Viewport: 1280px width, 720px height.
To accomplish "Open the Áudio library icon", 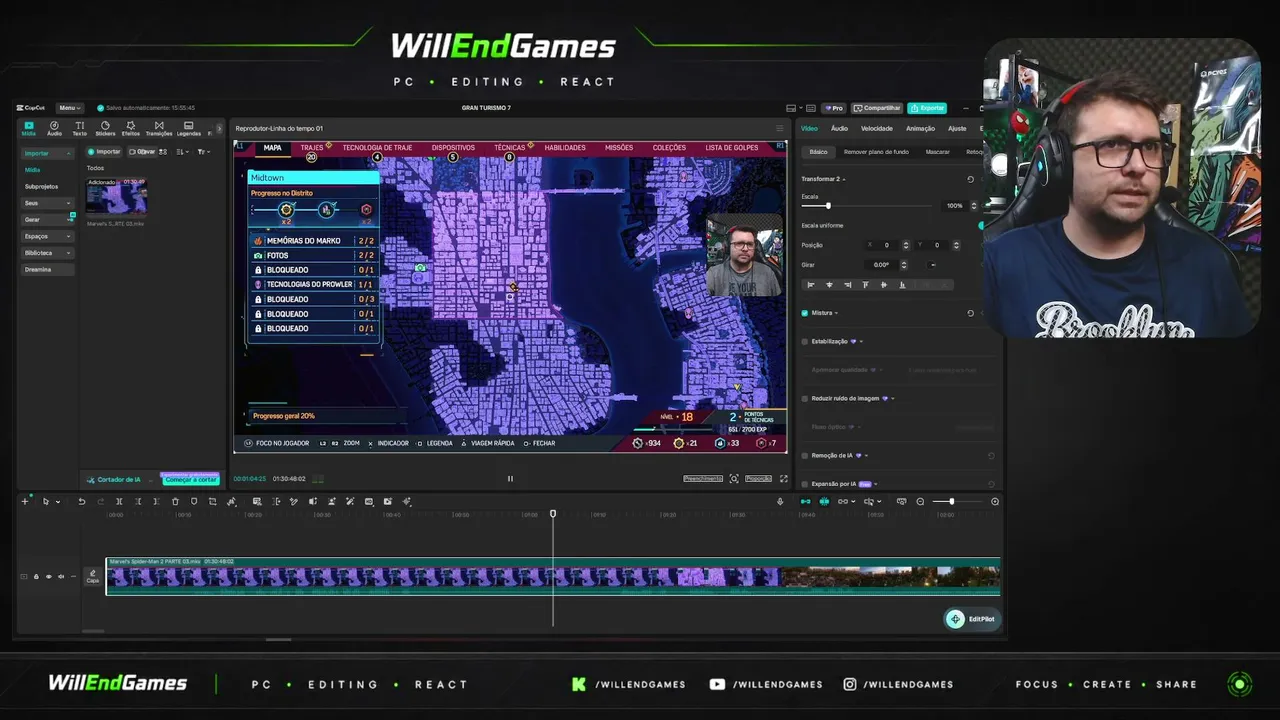I will 54,128.
